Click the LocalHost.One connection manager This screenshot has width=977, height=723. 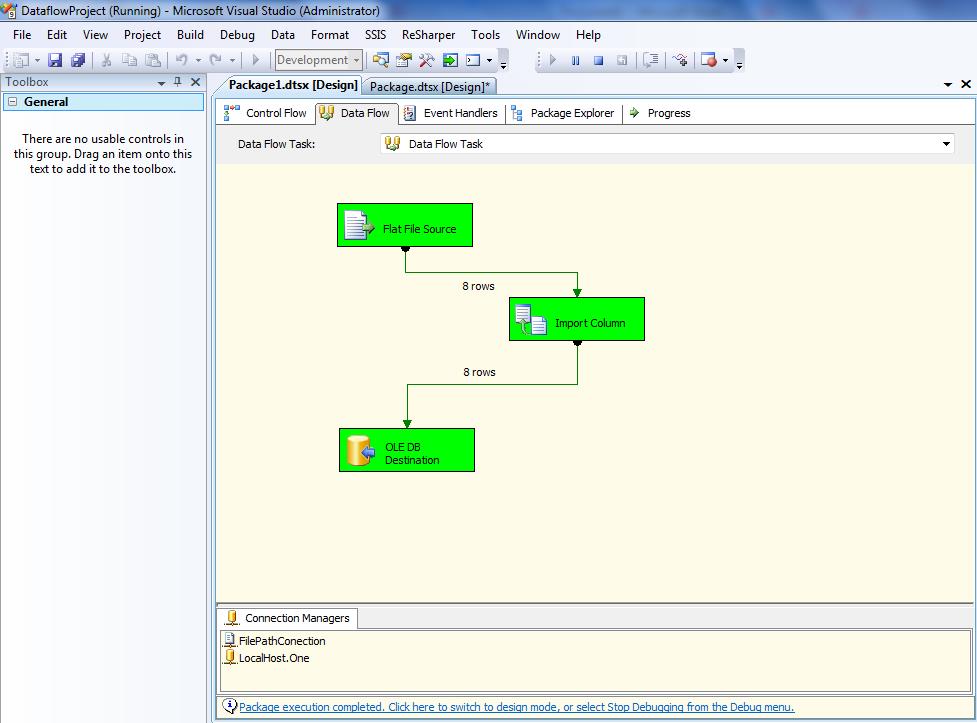pyautogui.click(x=273, y=658)
